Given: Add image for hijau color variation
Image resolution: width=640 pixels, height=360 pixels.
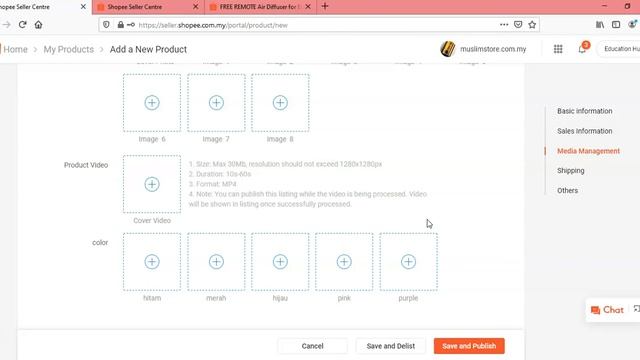Looking at the screenshot, I should point(280,262).
